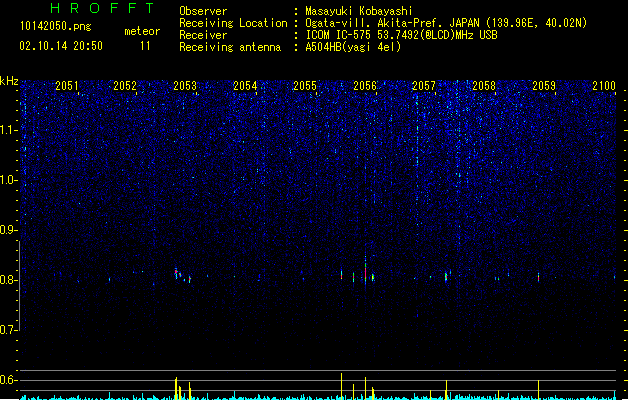The image size is (629, 400).
Task: Click the 2054 time marker
Action: pos(245,86)
